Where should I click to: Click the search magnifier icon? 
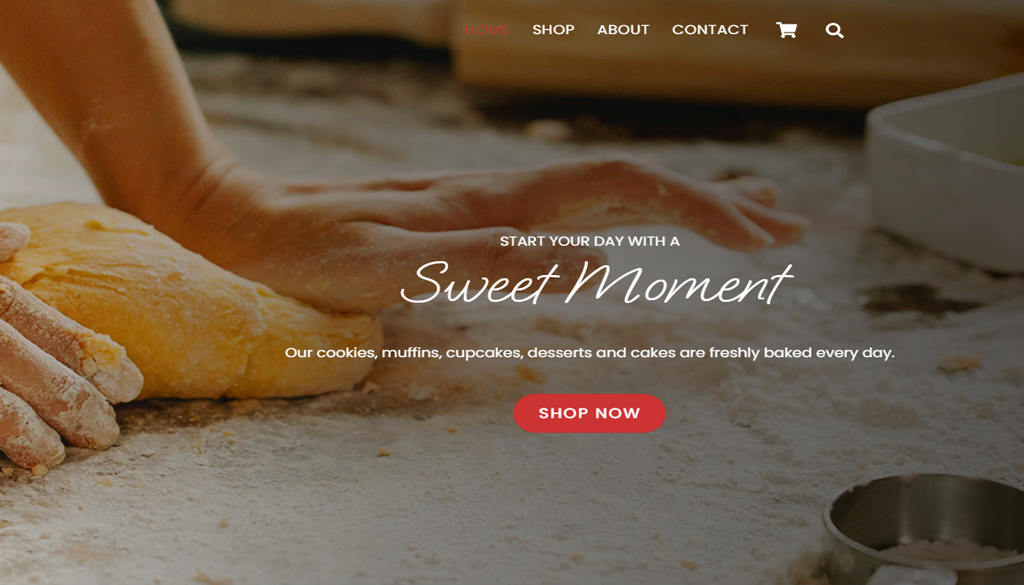click(834, 30)
